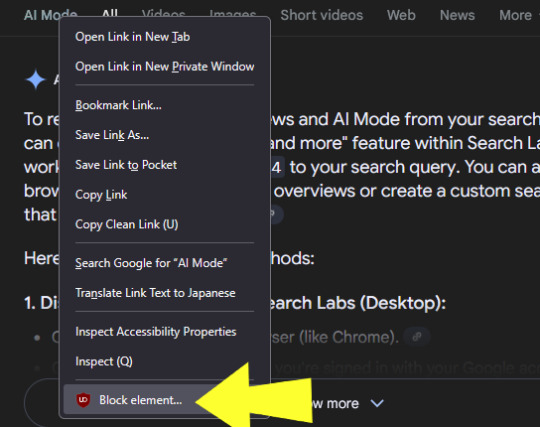Expand the Show more chevron
The image size is (540, 427).
coord(377,403)
